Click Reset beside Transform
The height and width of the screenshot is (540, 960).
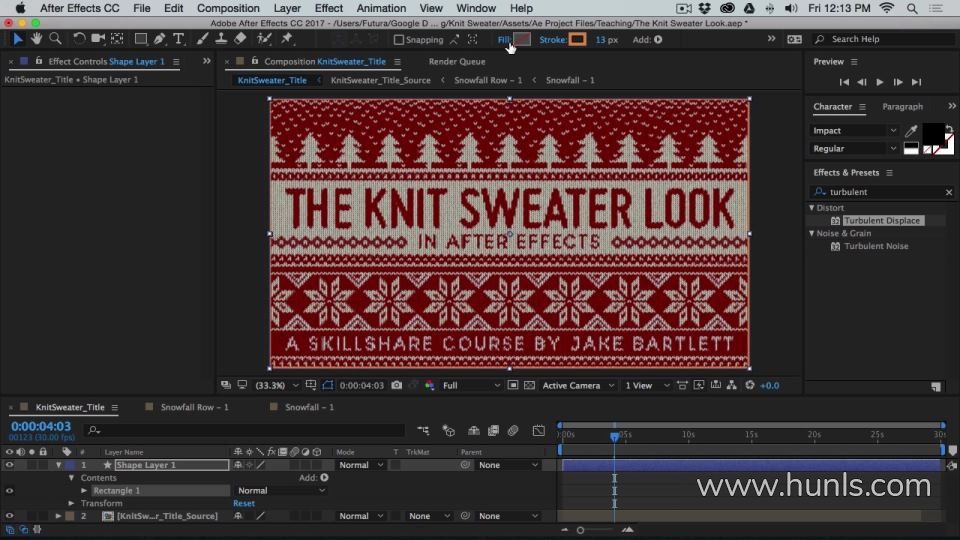tap(244, 503)
